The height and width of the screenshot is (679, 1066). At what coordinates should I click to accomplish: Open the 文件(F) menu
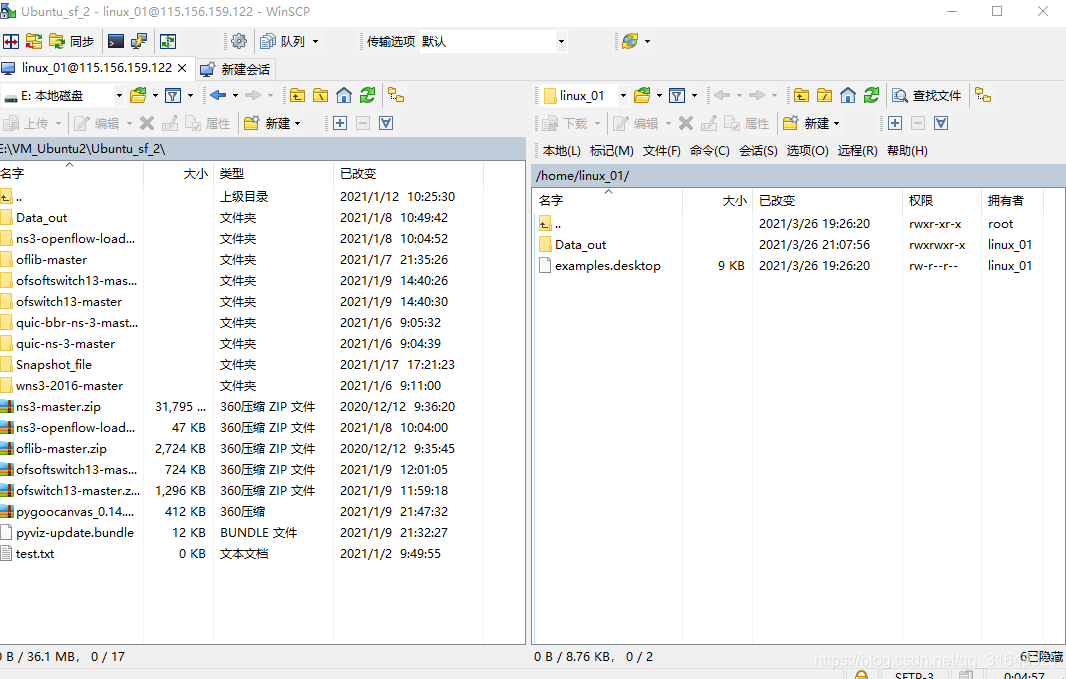(x=661, y=151)
